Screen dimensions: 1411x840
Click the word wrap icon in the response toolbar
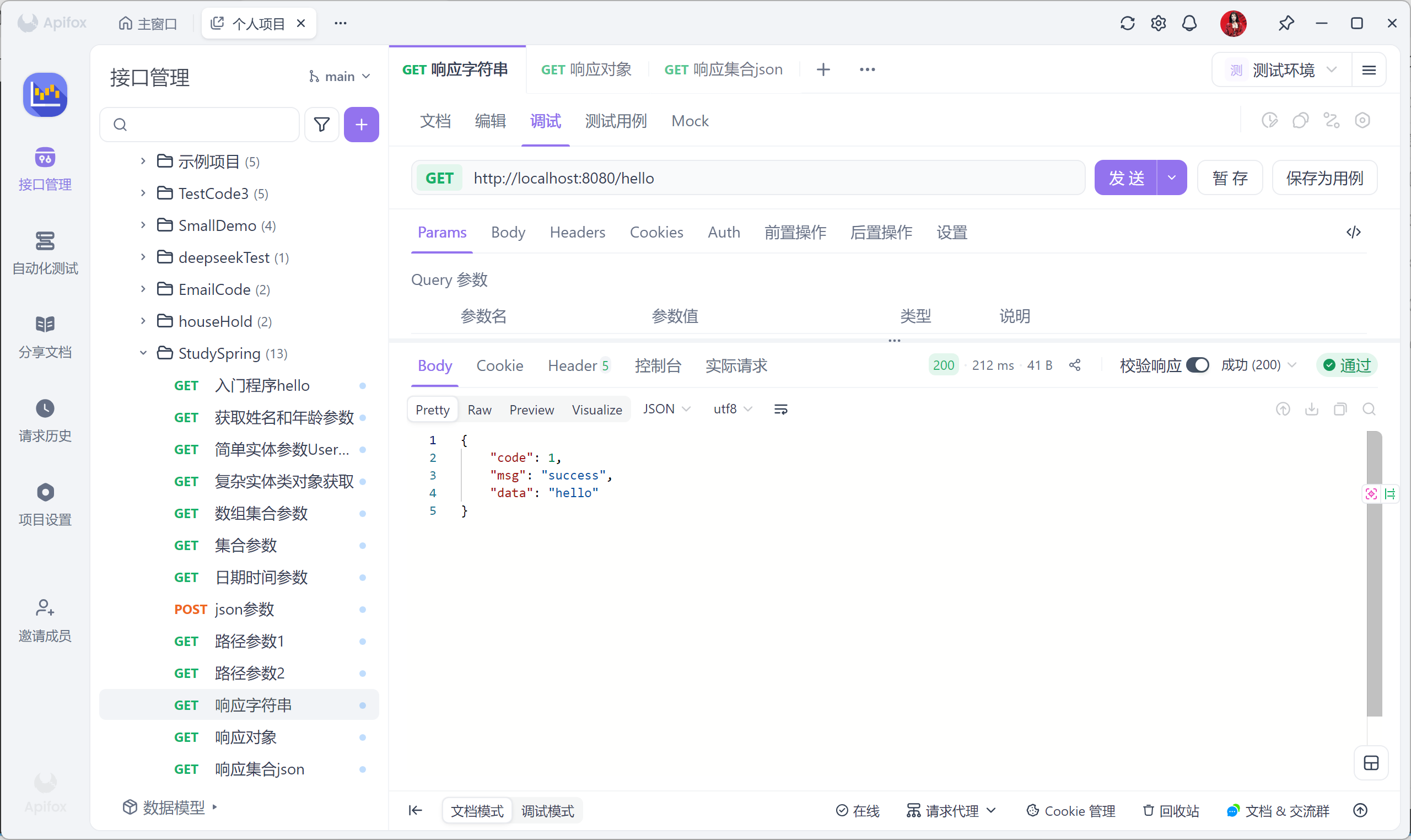[x=780, y=409]
